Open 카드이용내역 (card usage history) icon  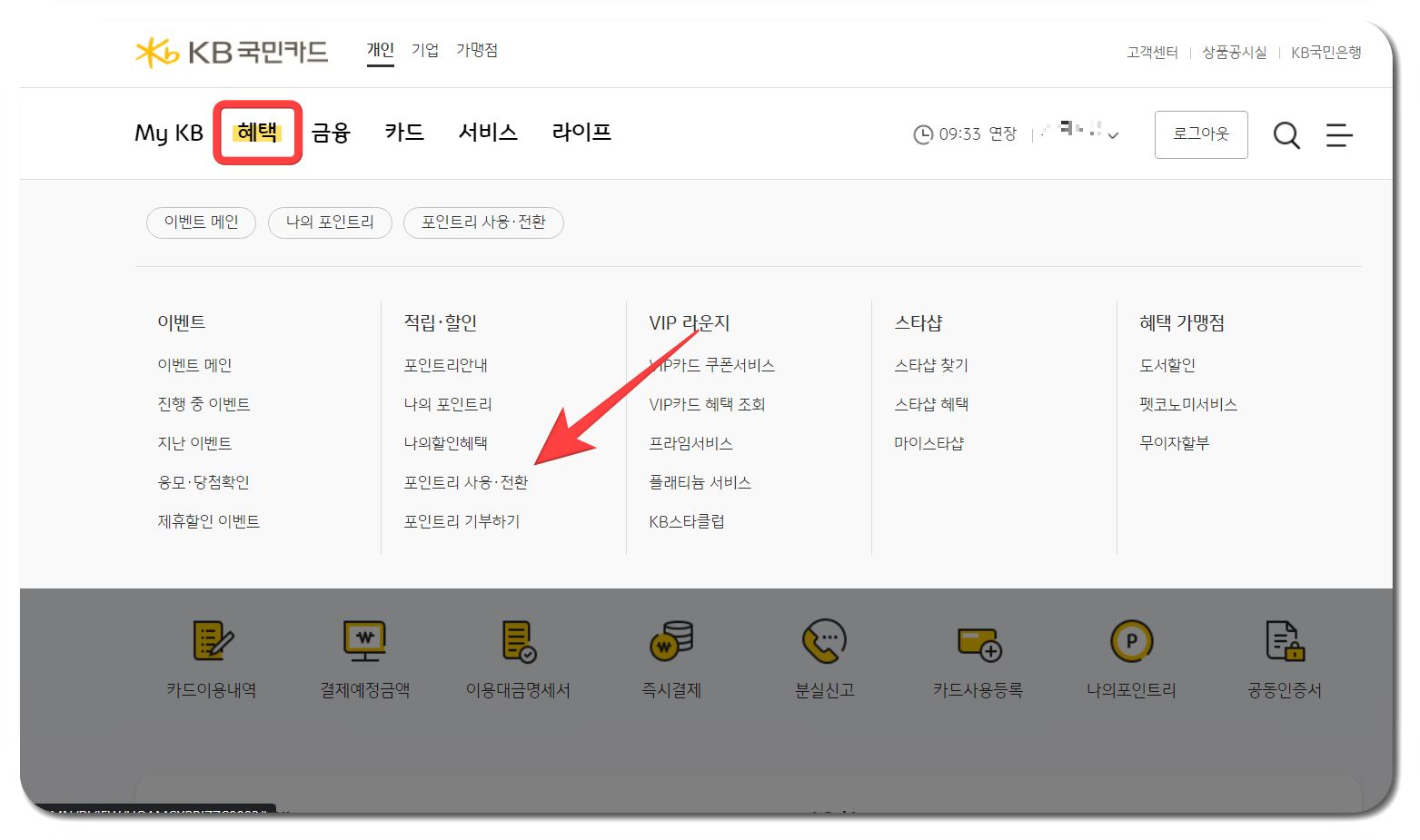coord(212,658)
